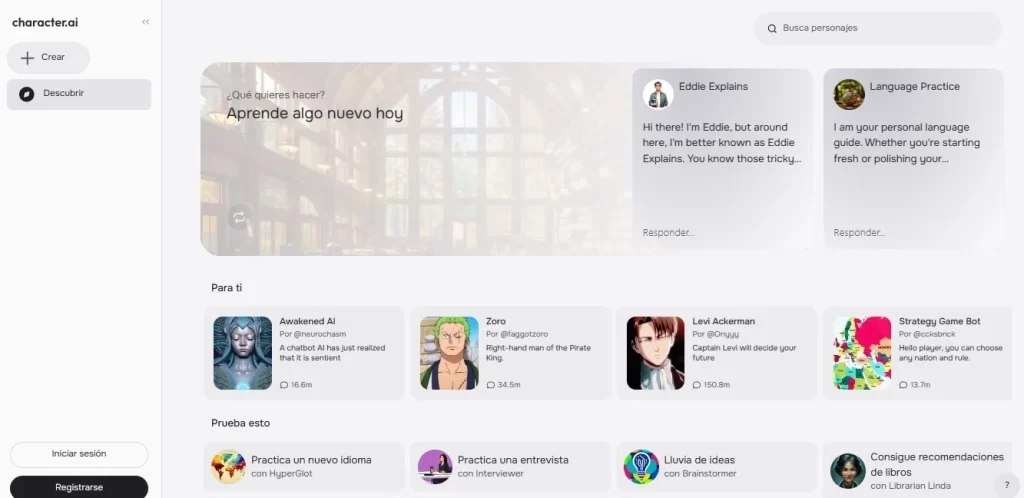The image size is (1024, 498).
Task: Click the Language Practice intro message text
Action: click(906, 143)
